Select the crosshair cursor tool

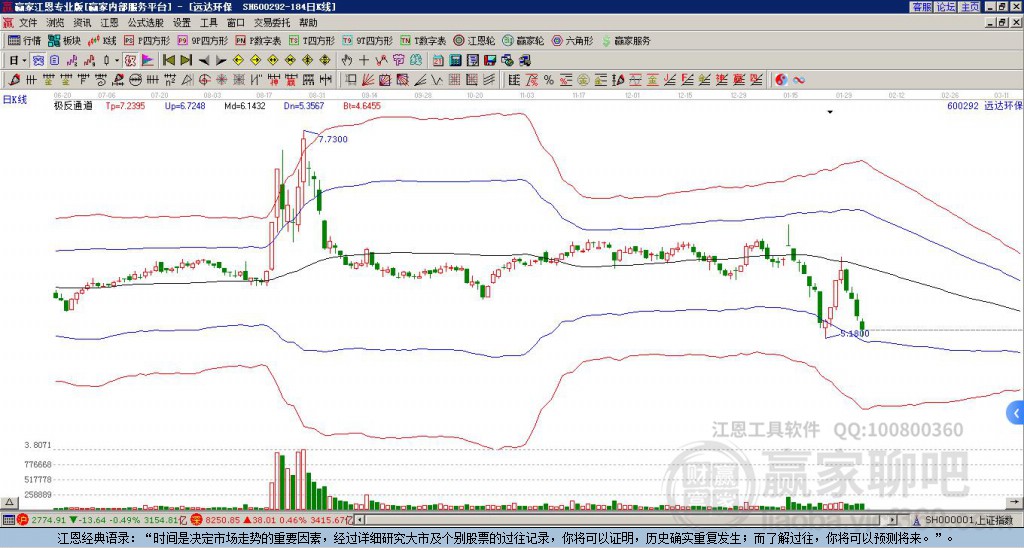tap(364, 61)
